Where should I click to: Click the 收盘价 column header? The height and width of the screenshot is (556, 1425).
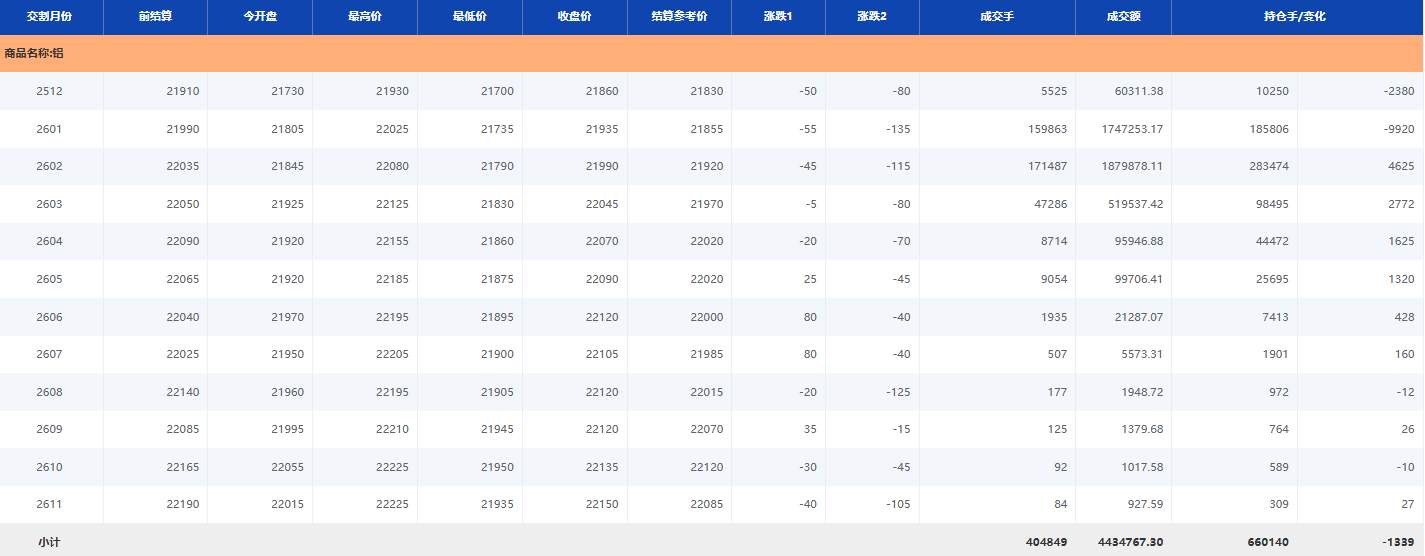574,17
